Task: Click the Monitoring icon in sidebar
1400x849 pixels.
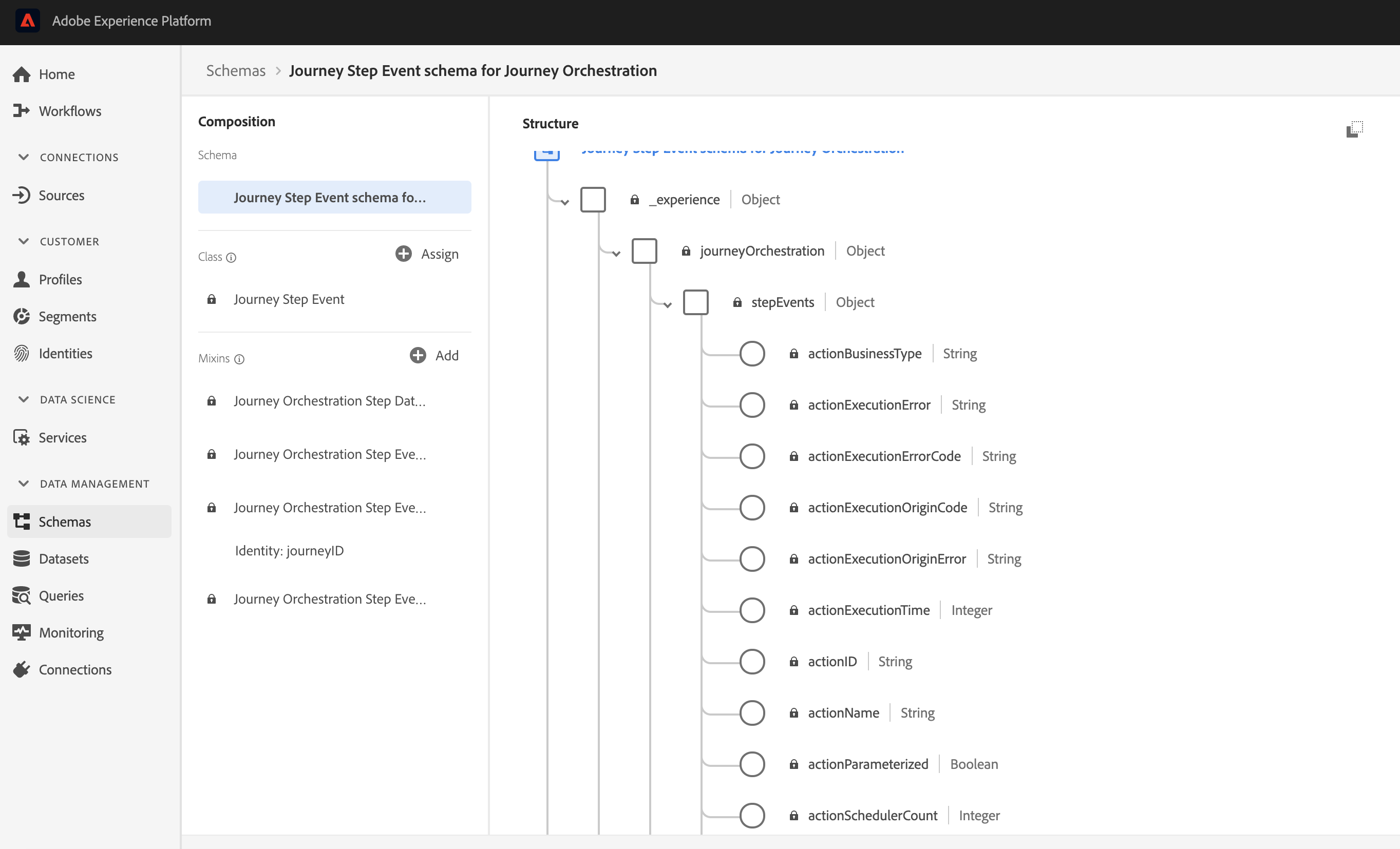Action: pos(21,632)
